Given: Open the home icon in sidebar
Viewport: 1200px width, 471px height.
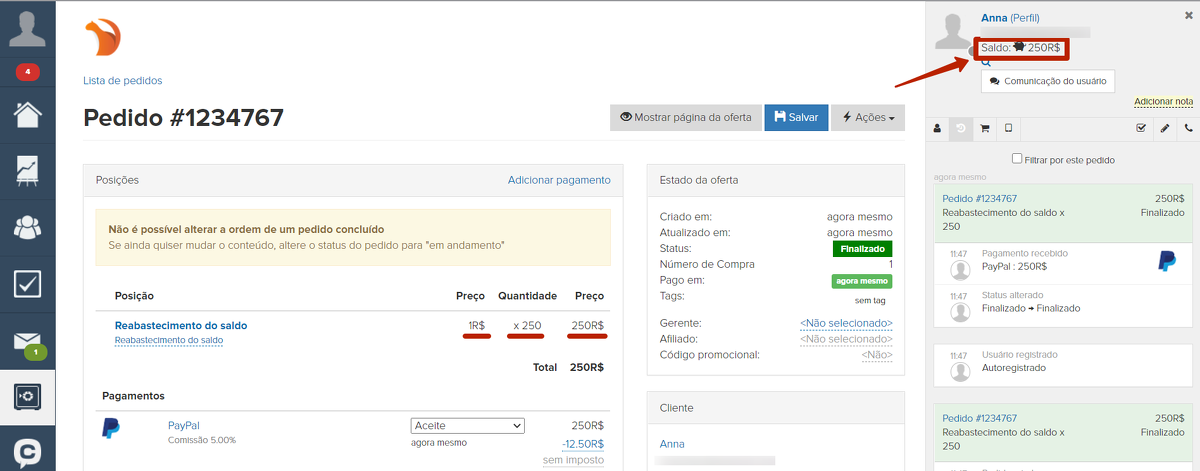Looking at the screenshot, I should pos(27,113).
